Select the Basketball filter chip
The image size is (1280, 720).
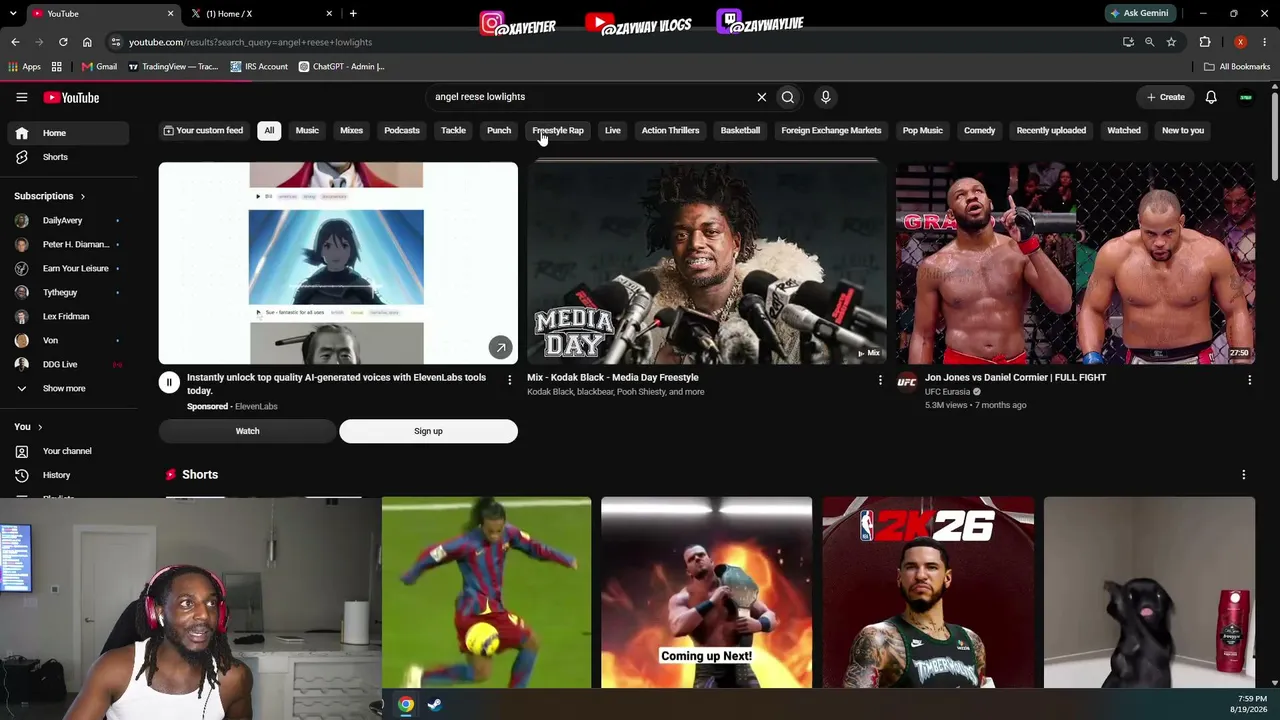point(740,130)
